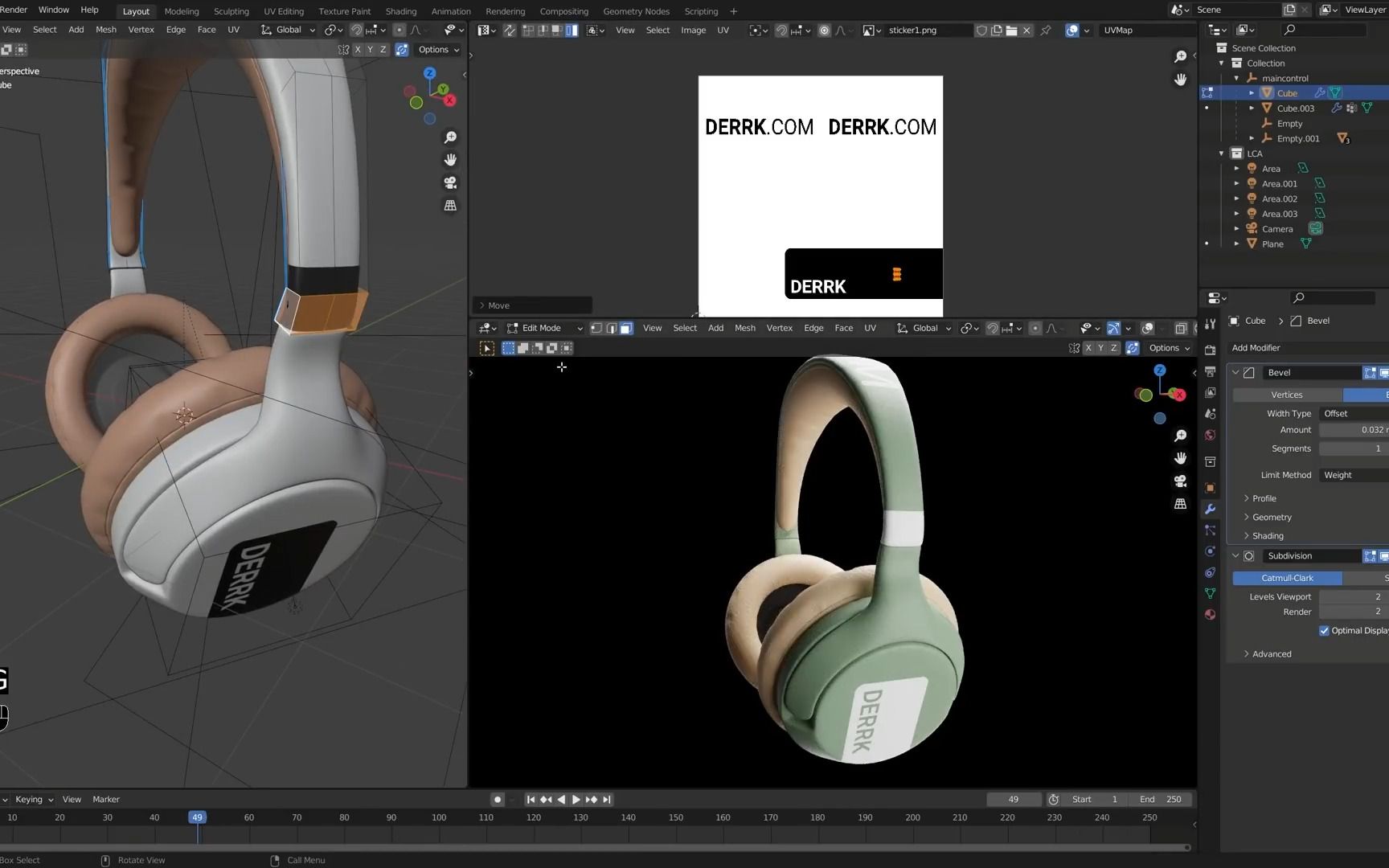Enable face select mode in lower viewport
The width and height of the screenshot is (1389, 868).
(626, 328)
